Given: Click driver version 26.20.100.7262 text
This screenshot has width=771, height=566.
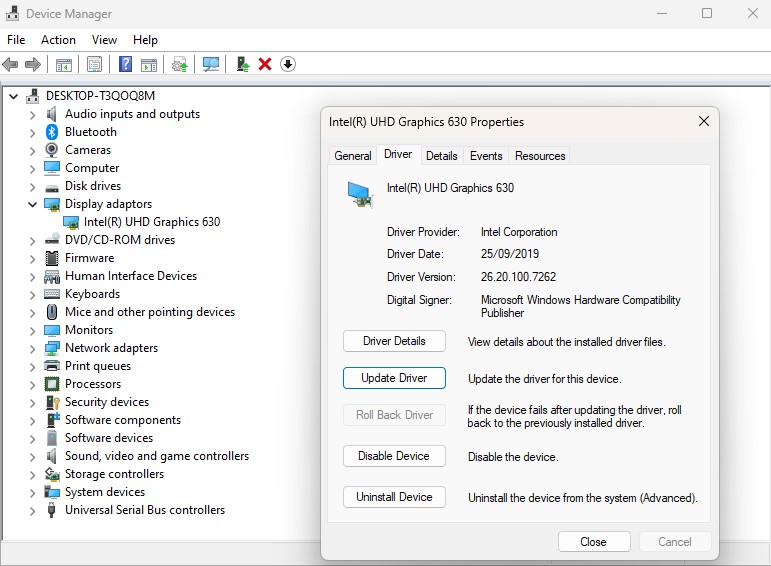Looking at the screenshot, I should pos(518,277).
